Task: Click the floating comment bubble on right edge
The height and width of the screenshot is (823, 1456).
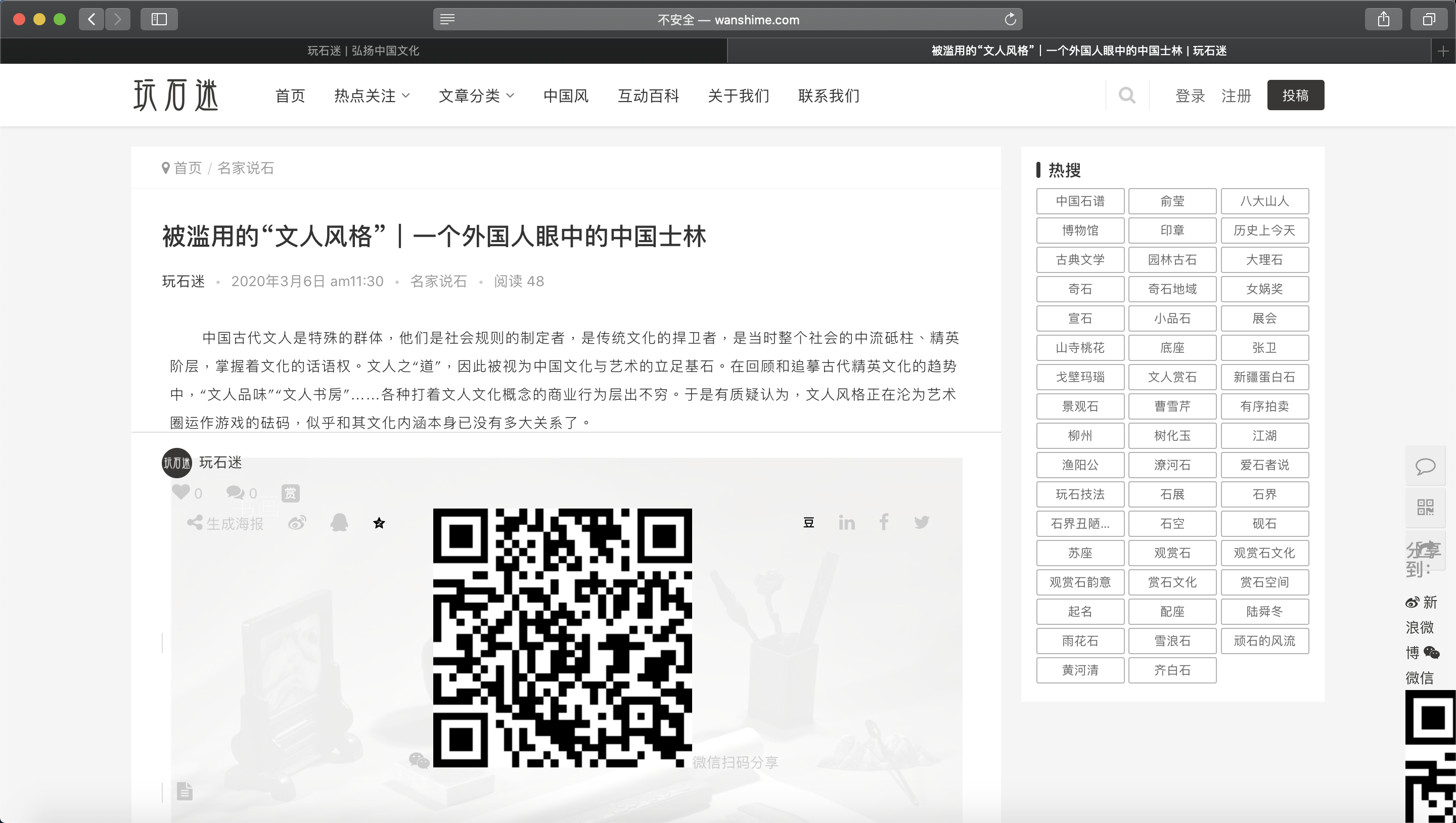Action: (1425, 466)
